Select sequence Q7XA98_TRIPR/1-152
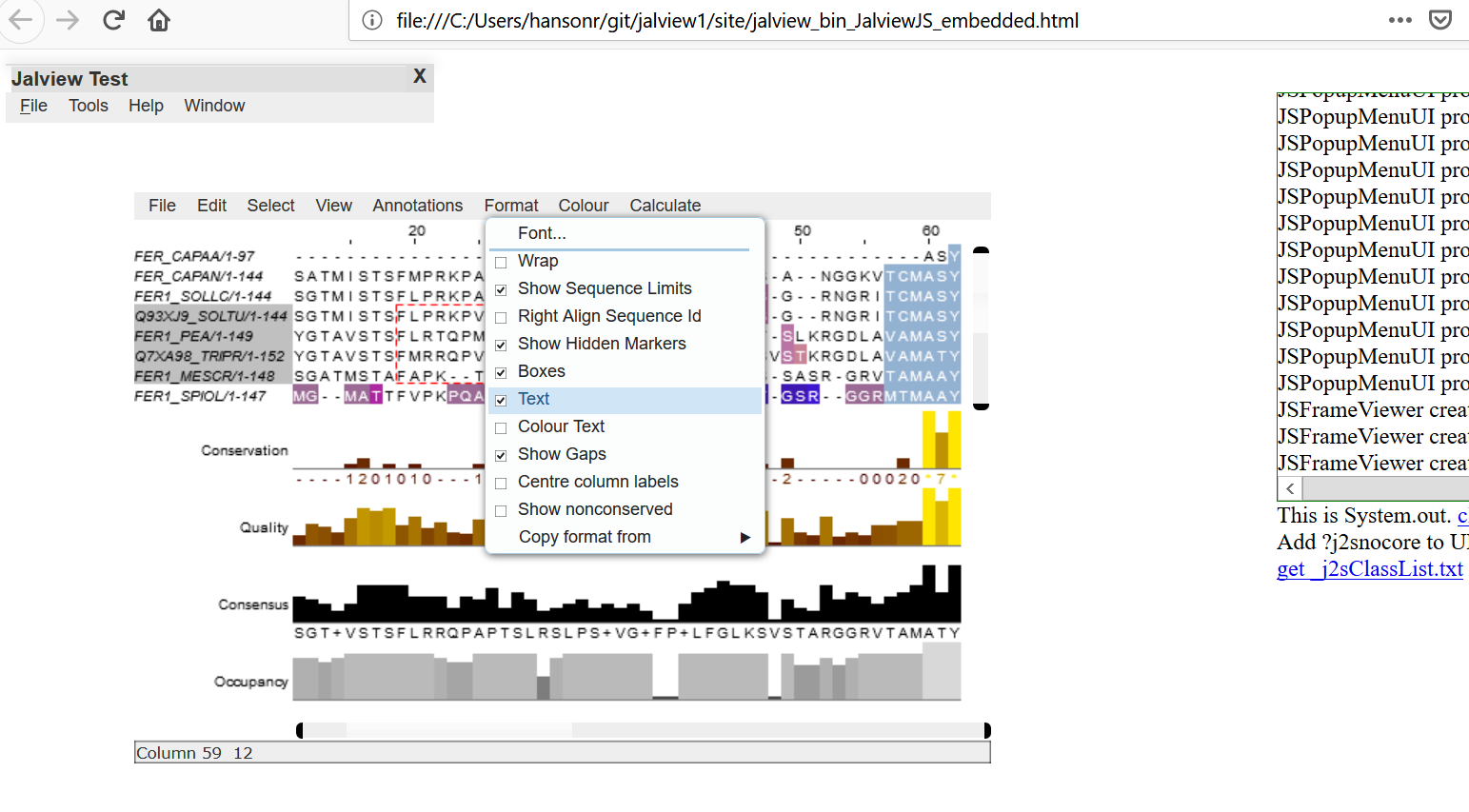Screen dimensions: 1469x812 click(x=209, y=356)
